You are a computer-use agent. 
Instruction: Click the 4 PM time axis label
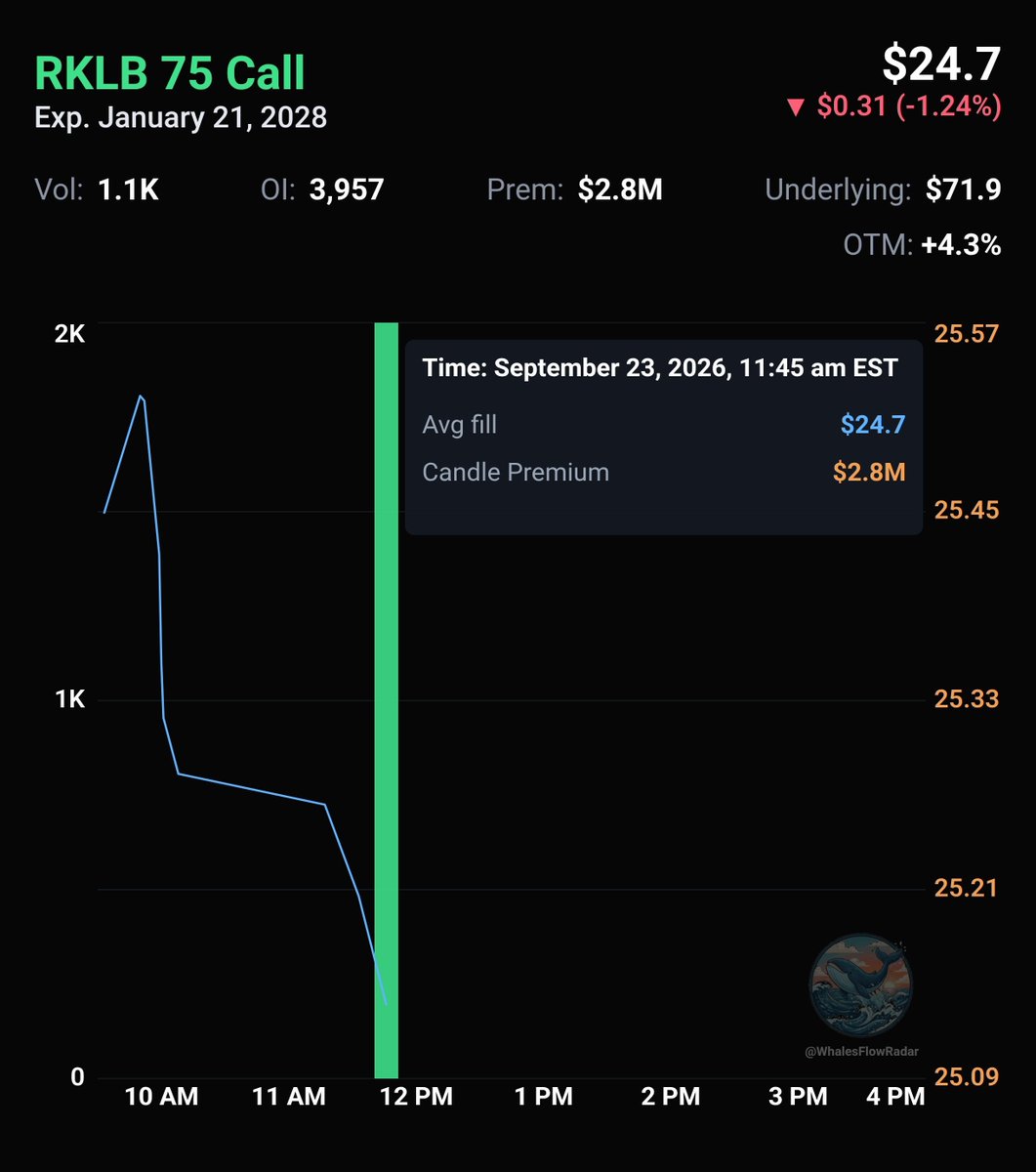click(893, 1097)
